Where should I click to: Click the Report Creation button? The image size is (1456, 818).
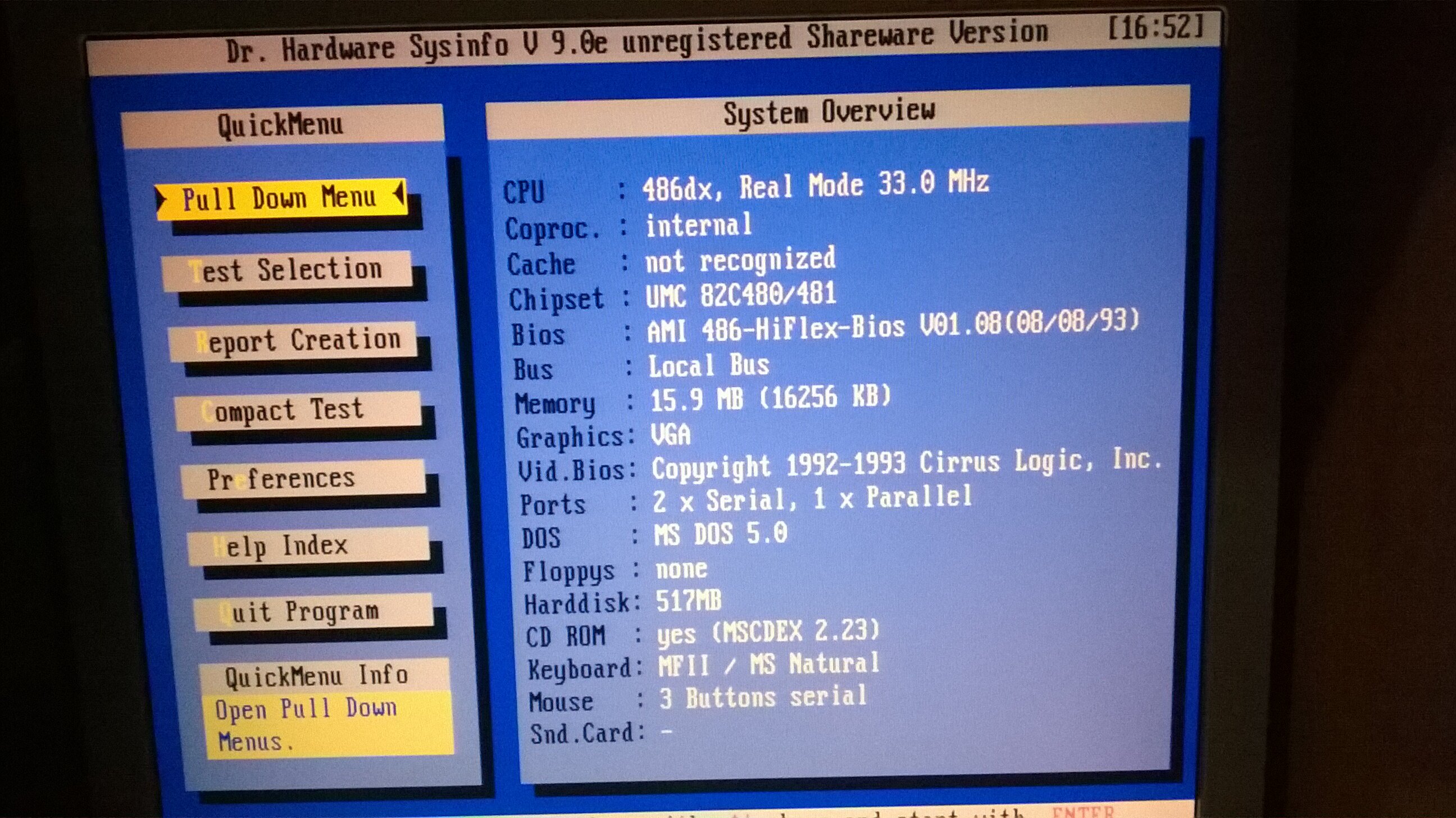tap(294, 342)
